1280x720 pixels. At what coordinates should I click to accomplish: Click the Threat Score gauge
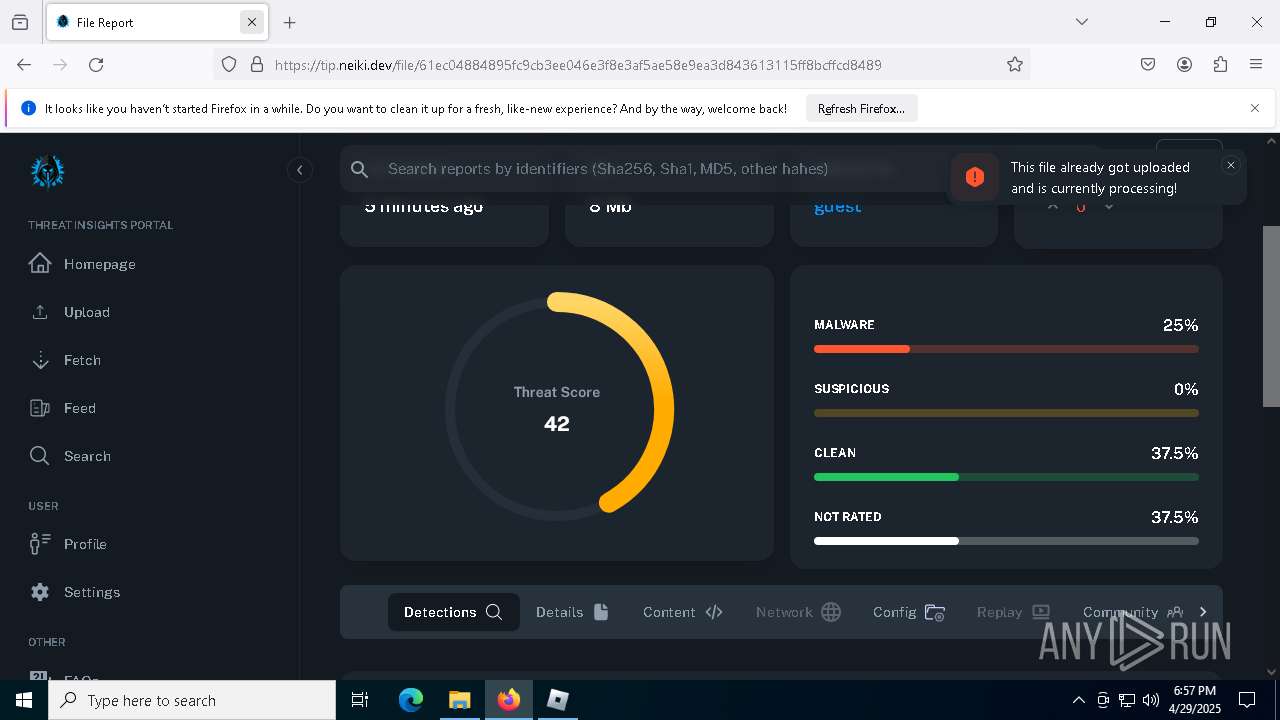tap(558, 407)
